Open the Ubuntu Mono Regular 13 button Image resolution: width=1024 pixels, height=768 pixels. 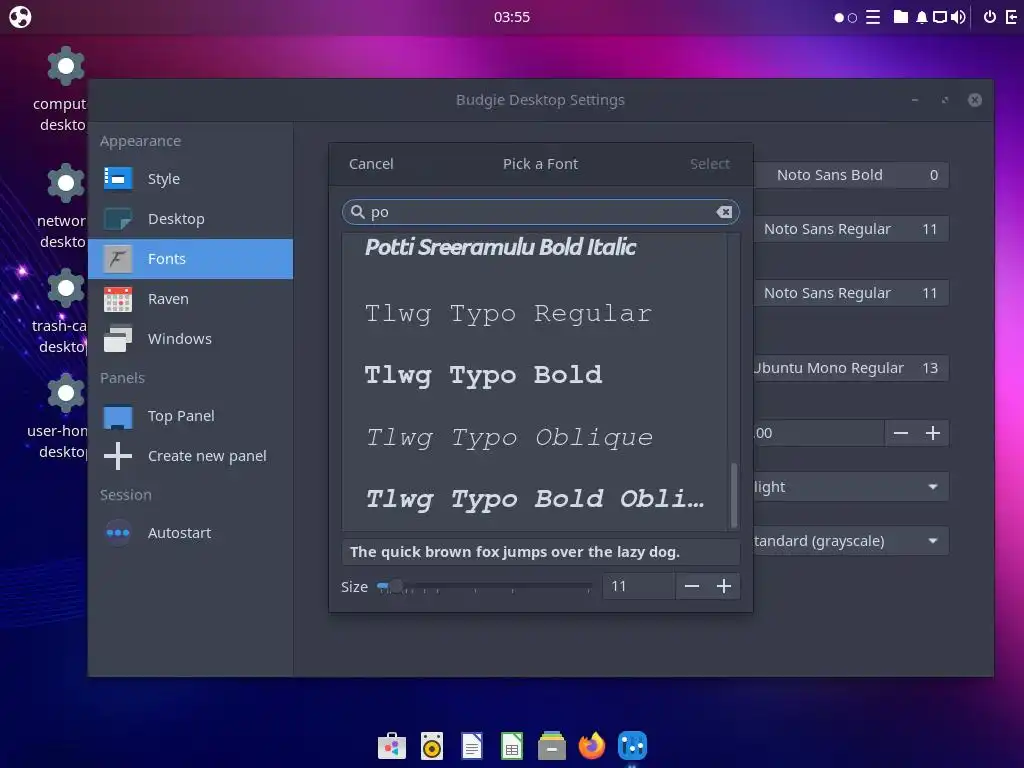851,368
